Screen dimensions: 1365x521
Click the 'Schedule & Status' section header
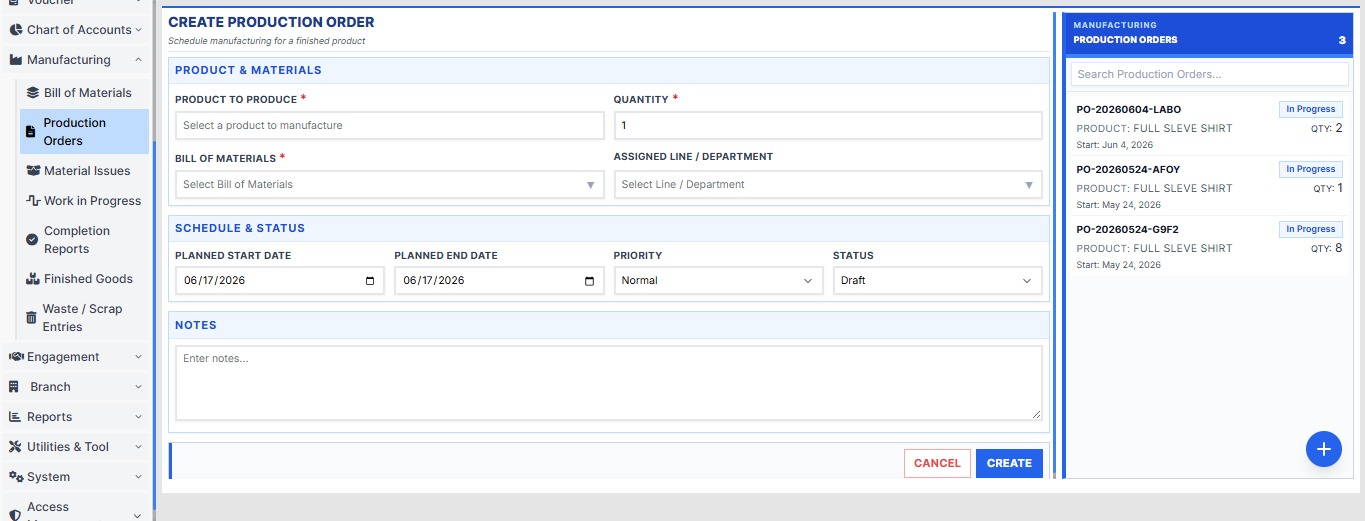pyautogui.click(x=608, y=228)
